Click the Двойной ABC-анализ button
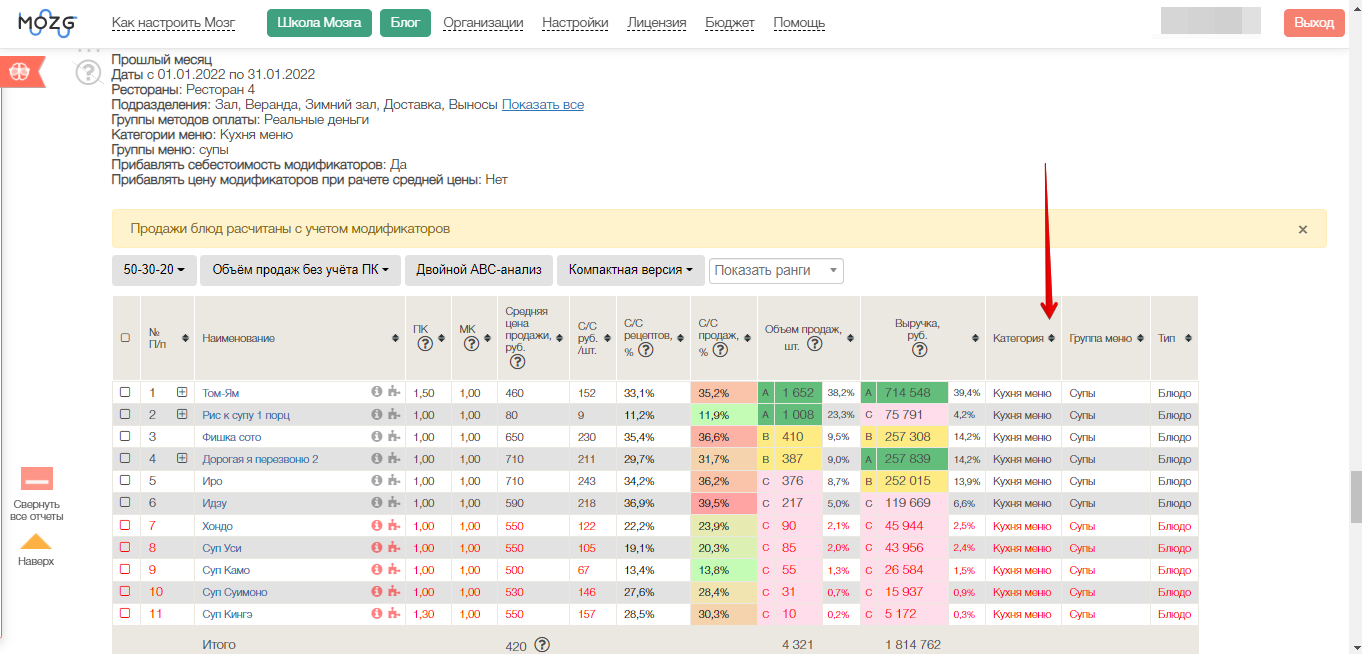1362x654 pixels. pos(479,270)
